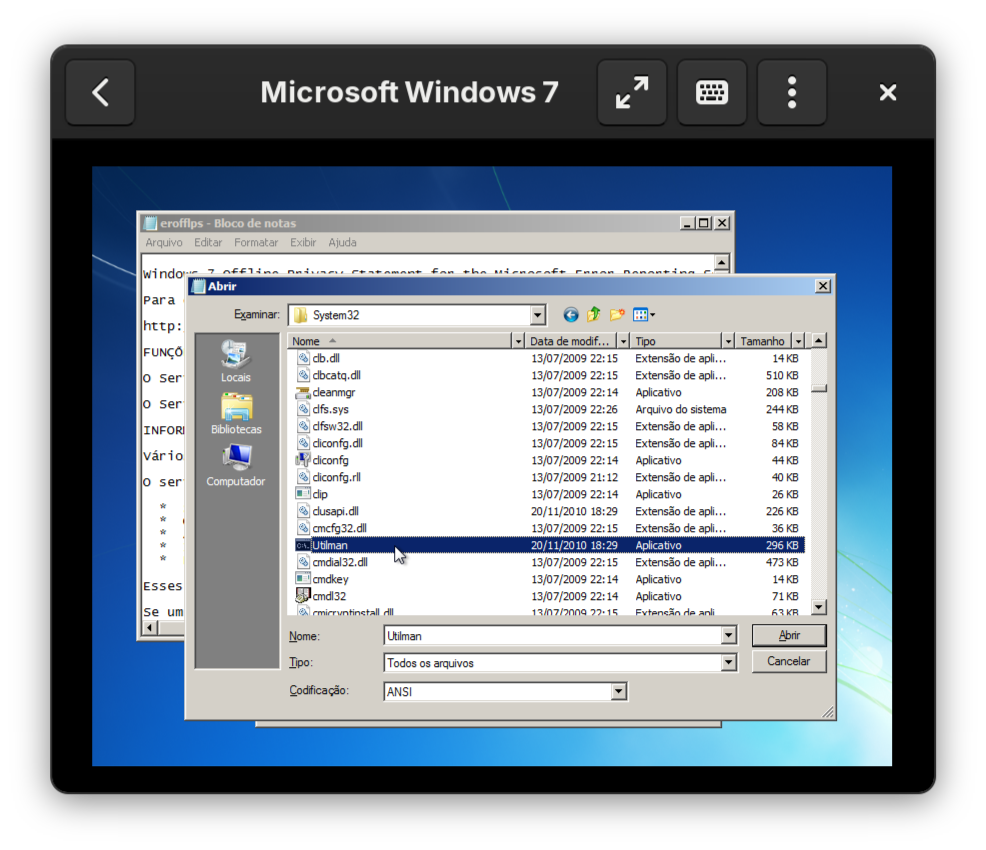Open the keyboard shortcuts menu in the header
The image size is (986, 850).
[x=712, y=92]
